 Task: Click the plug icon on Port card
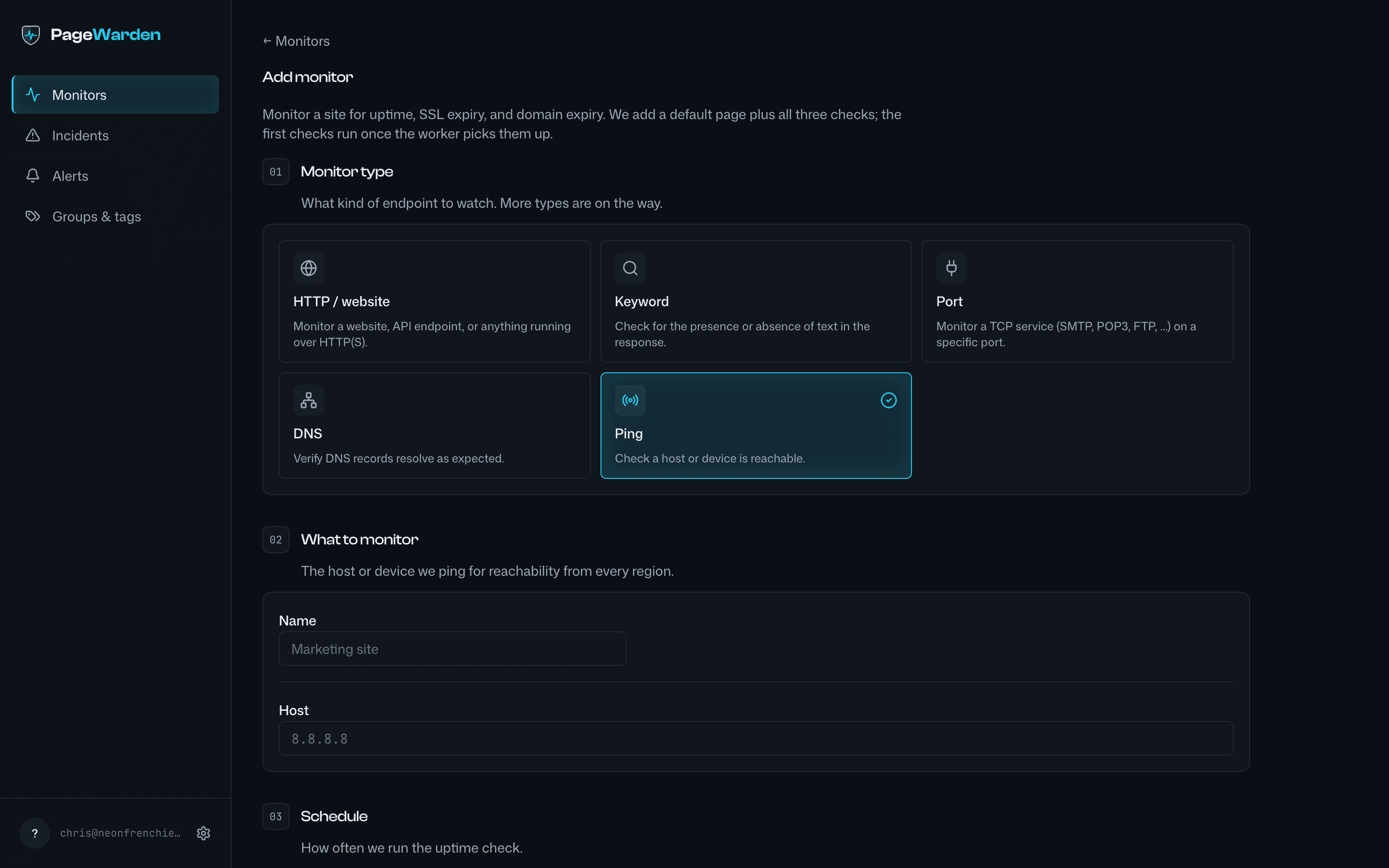(952, 268)
